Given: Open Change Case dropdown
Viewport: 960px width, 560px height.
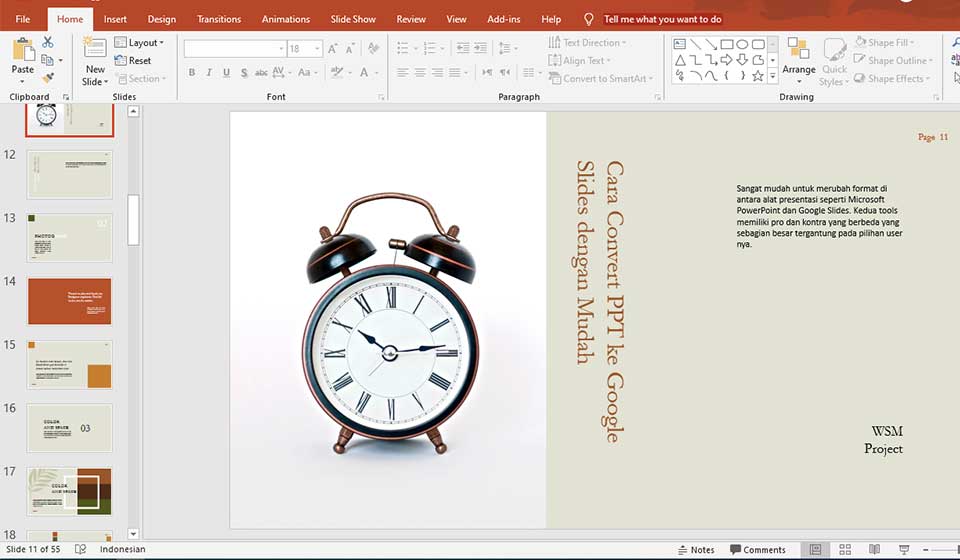Looking at the screenshot, I should pos(307,72).
